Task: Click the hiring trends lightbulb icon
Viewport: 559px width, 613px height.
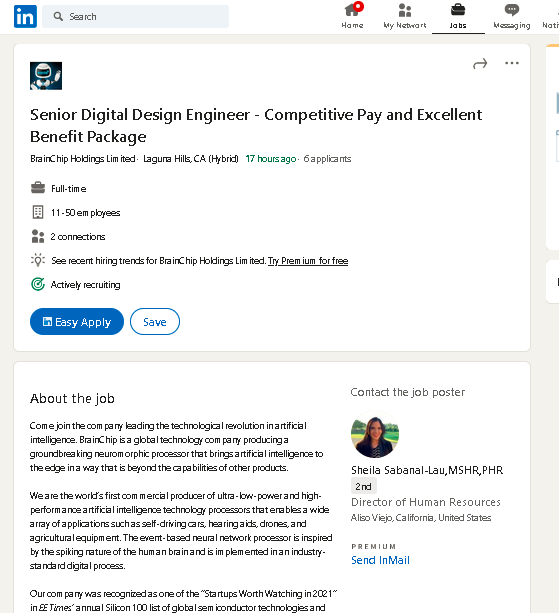Action: (38, 260)
